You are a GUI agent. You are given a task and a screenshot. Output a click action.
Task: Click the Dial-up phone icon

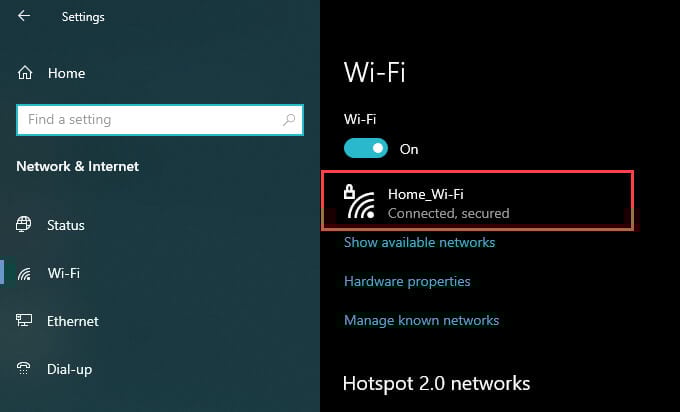pyautogui.click(x=23, y=368)
